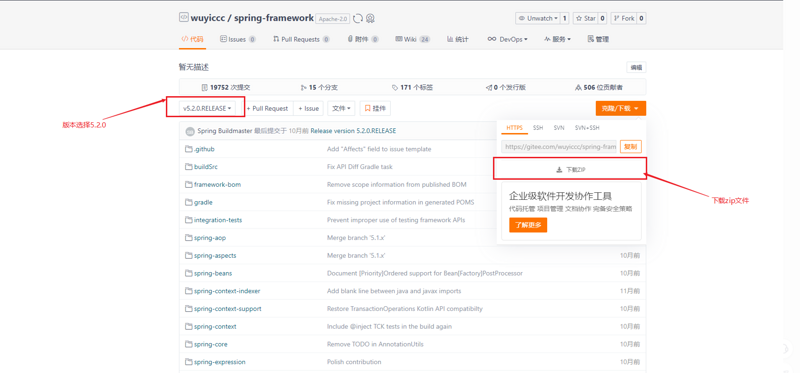Screen dimensions: 800x373
Task: Open the gradle folder icon
Action: 188,203
